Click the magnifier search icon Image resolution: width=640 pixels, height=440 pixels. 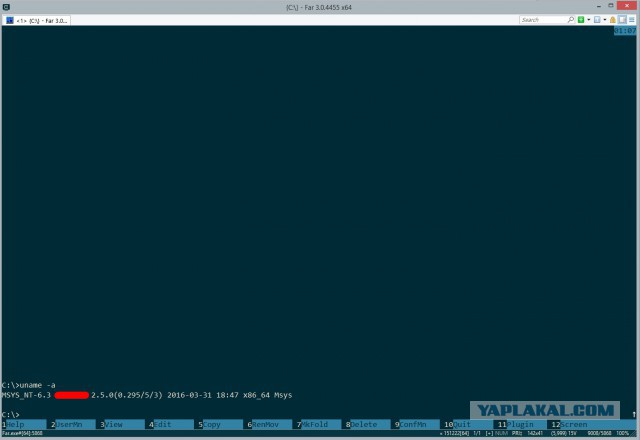tap(571, 20)
